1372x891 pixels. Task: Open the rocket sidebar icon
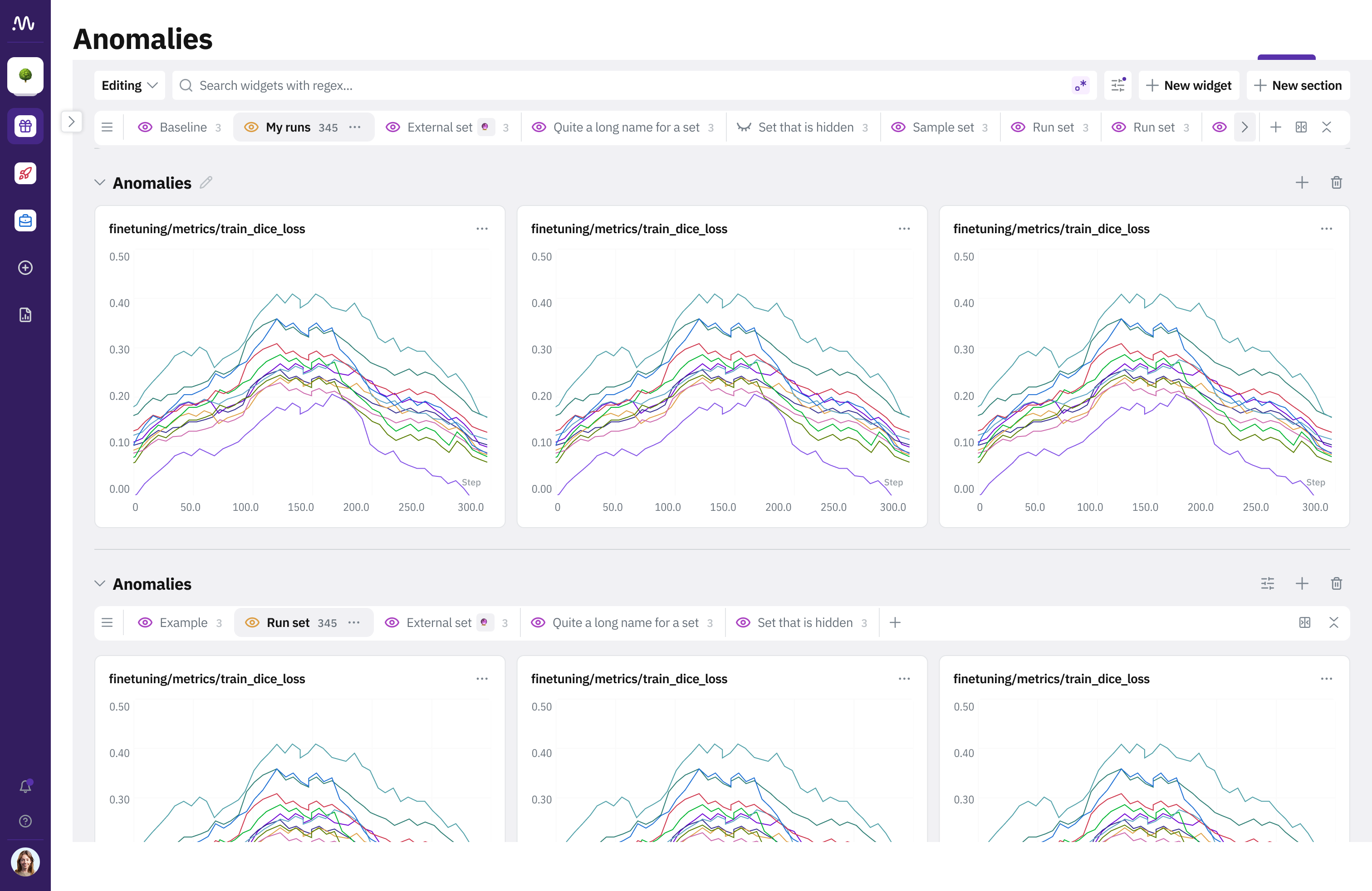coord(25,173)
